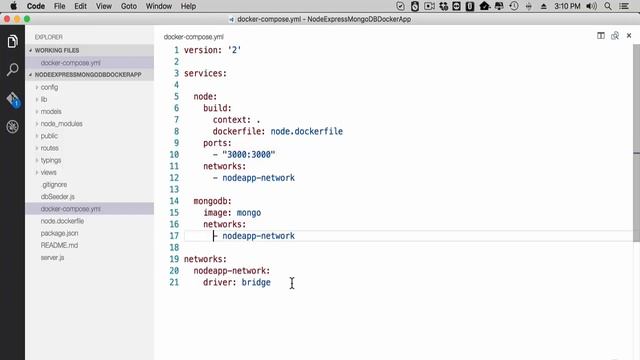The height and width of the screenshot is (360, 640).
Task: Open the Code menu
Action: tap(36, 6)
